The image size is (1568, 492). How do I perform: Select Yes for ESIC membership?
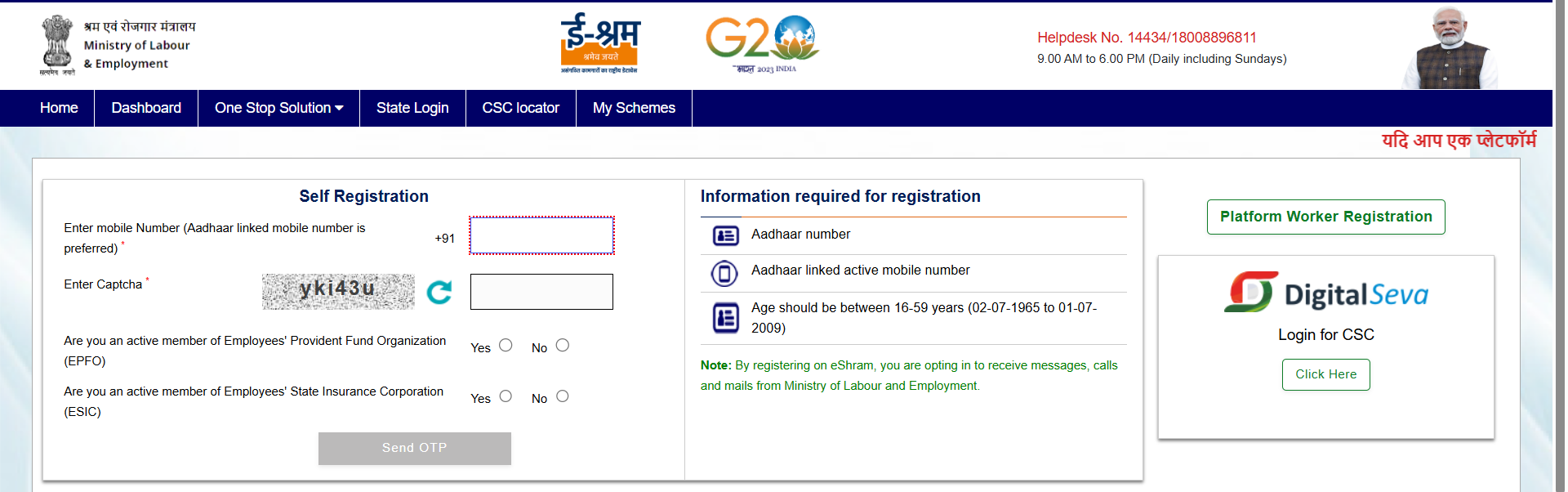[x=506, y=396]
